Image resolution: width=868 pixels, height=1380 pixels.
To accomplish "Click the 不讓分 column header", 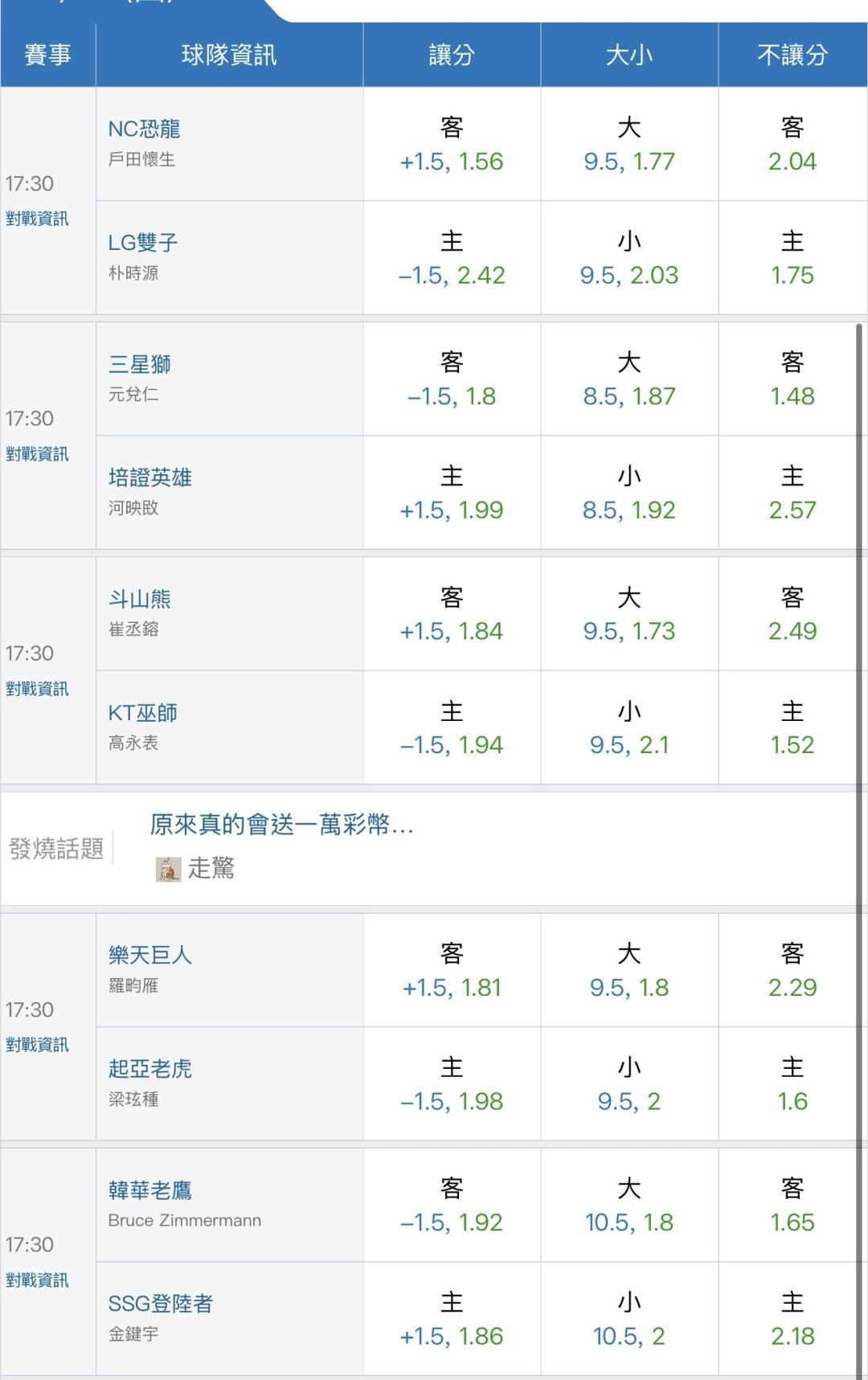I will (x=792, y=55).
